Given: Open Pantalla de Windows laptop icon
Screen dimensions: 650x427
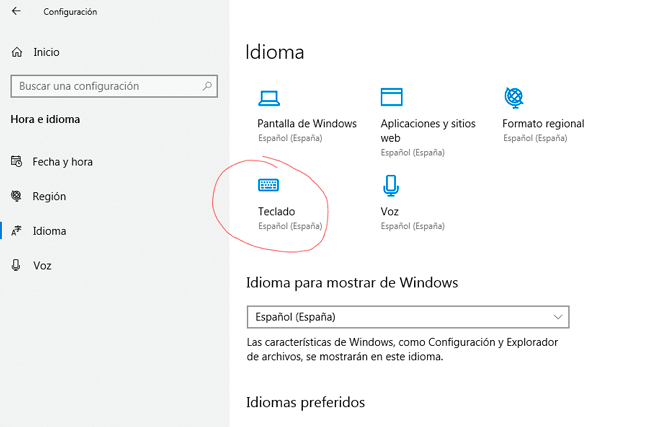Looking at the screenshot, I should (268, 98).
